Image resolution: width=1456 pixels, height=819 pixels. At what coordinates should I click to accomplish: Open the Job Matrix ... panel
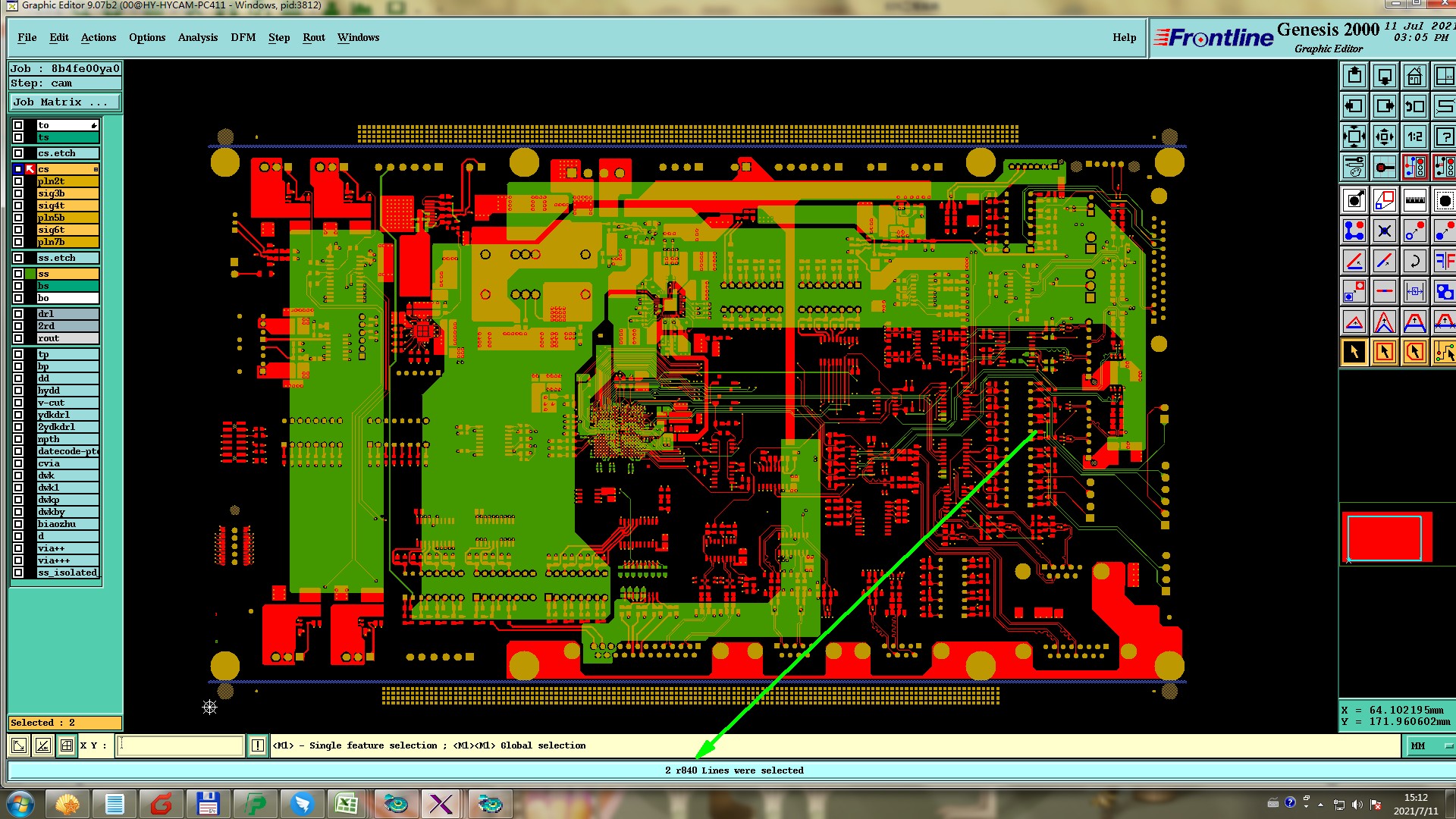click(64, 102)
